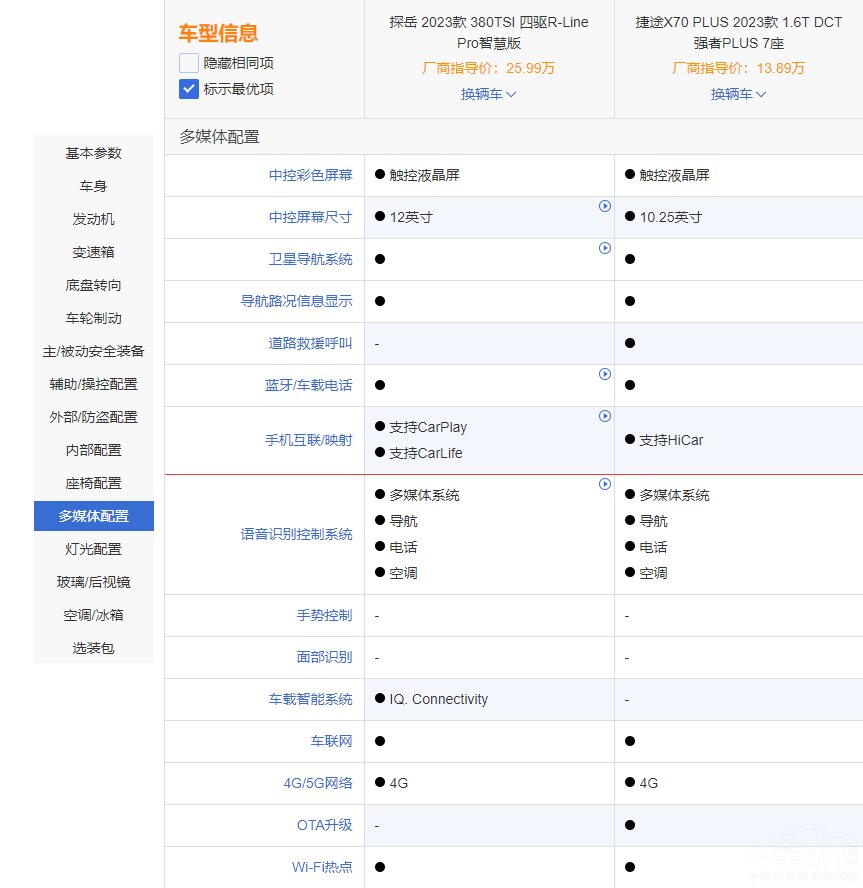Image resolution: width=863 pixels, height=888 pixels.
Task: Disable the 标示最优项 checkbox
Action: [187, 89]
